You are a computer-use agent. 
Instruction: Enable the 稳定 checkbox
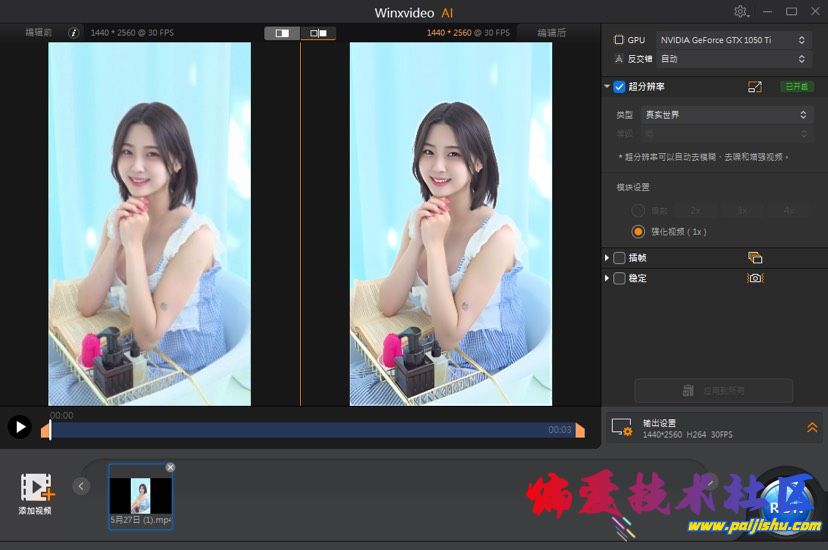[620, 278]
